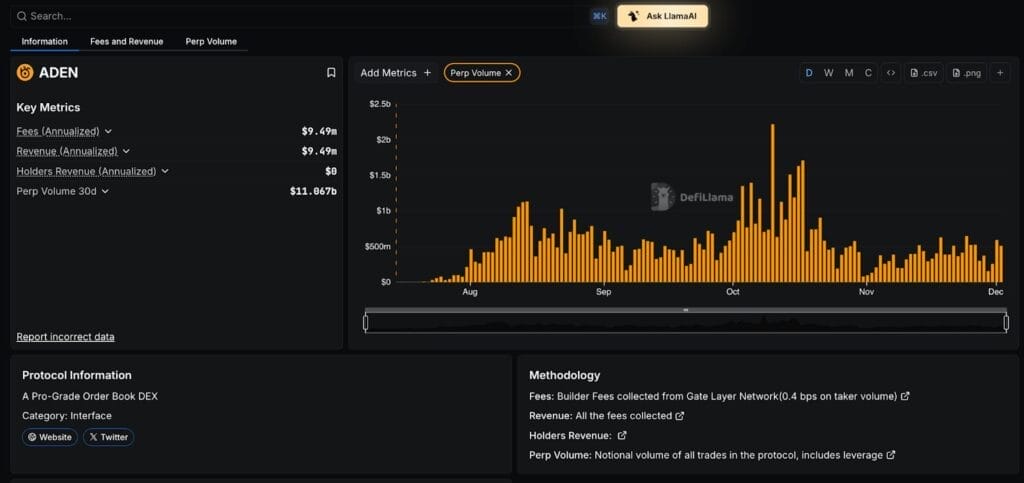Click the Aug label on chart axis
The height and width of the screenshot is (483, 1024).
(x=470, y=292)
